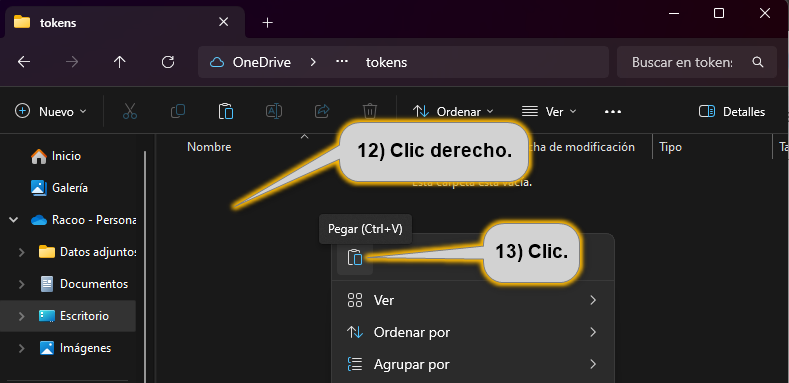The height and width of the screenshot is (383, 789).
Task: Close the tokens tab
Action: click(223, 22)
